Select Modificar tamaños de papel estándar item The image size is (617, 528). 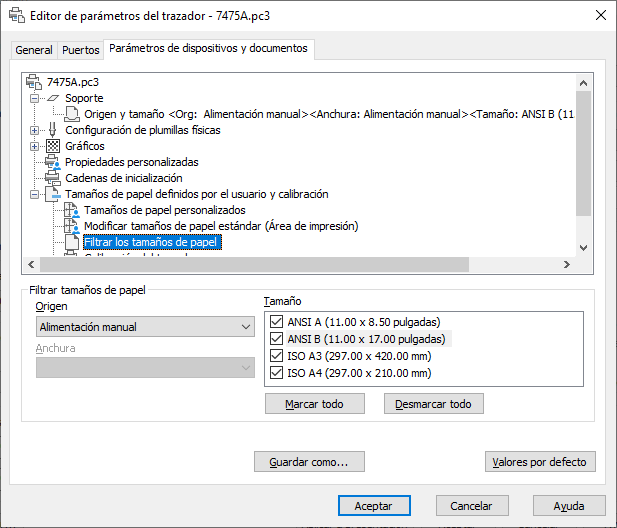click(221, 226)
